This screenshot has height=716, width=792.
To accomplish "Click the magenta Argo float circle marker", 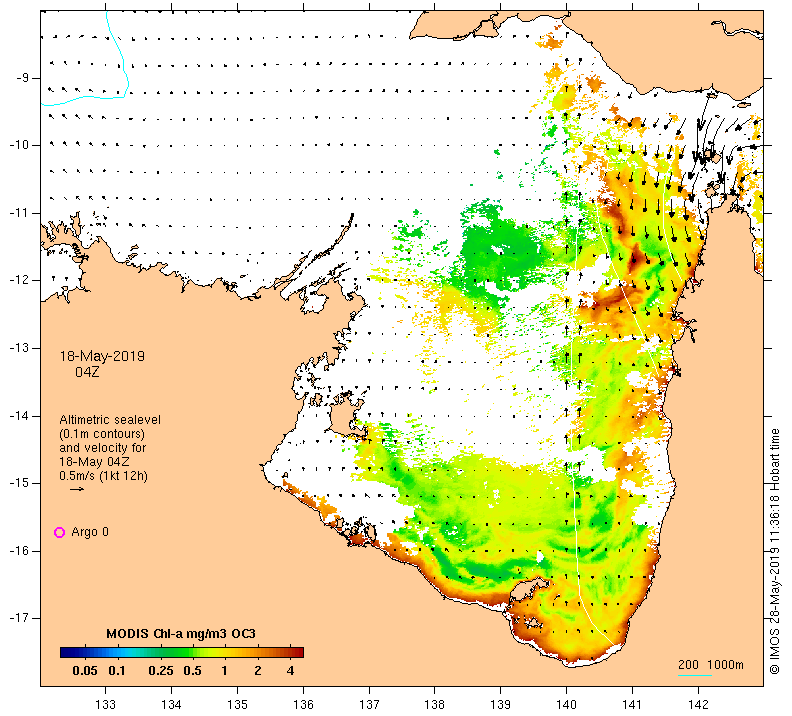I will click(x=59, y=532).
